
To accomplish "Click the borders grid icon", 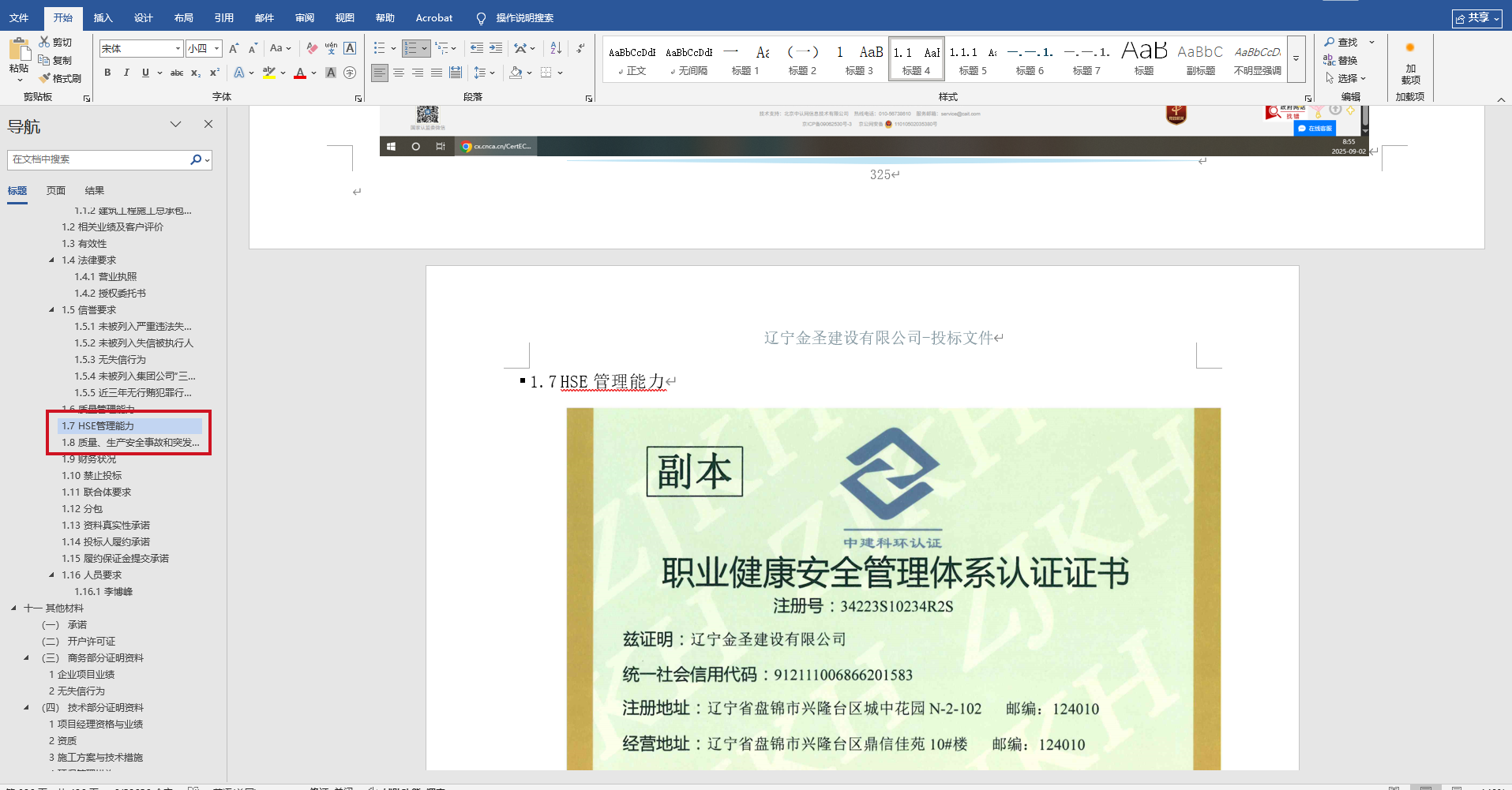I will 546,73.
